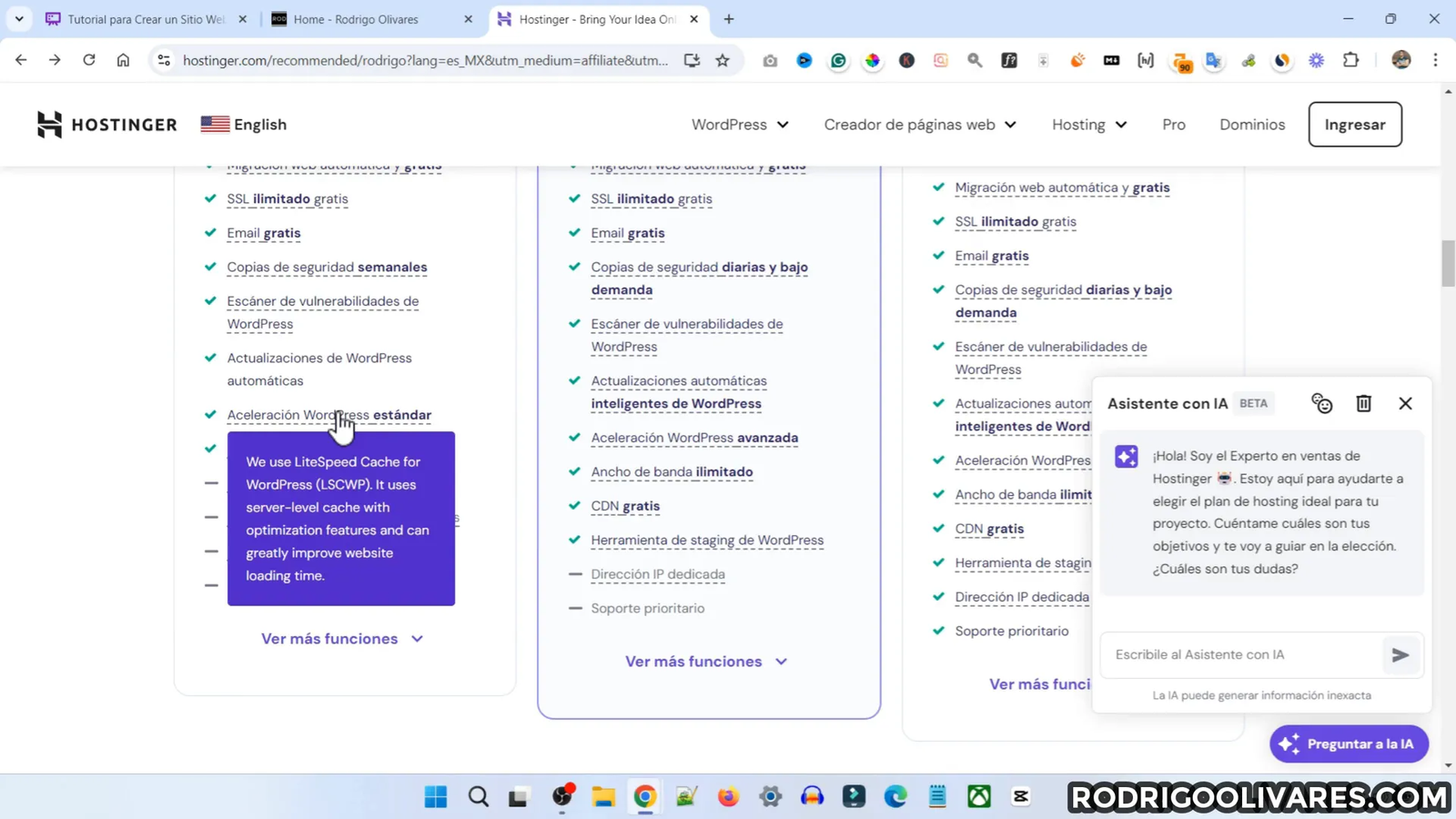
Task: Expand Ver más funciones in middle plan
Action: [705, 662]
